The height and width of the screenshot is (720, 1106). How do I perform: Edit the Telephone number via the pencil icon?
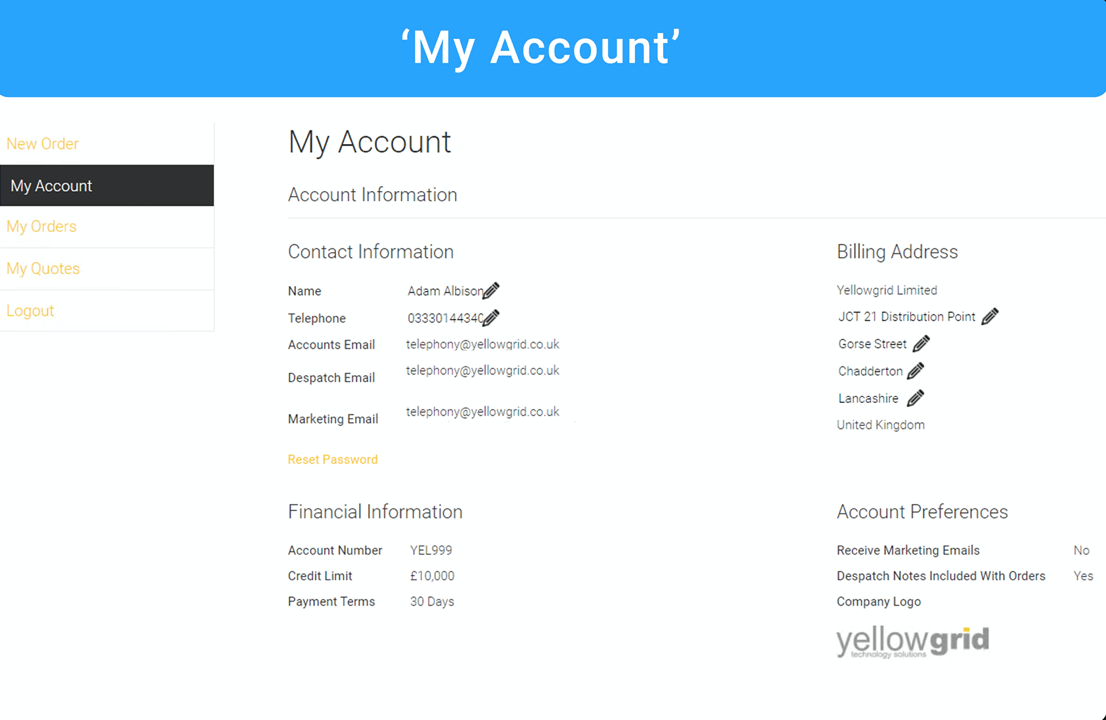tap(491, 317)
